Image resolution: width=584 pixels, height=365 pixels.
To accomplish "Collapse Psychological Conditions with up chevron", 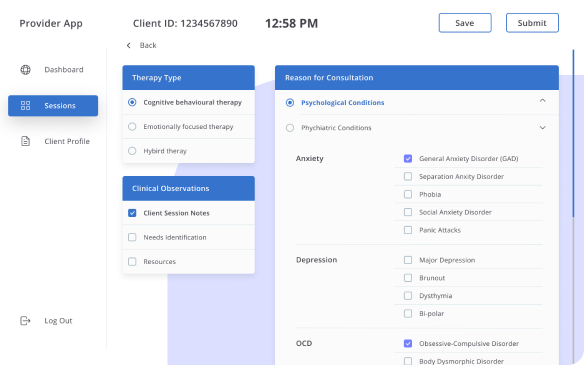I will [x=543, y=101].
